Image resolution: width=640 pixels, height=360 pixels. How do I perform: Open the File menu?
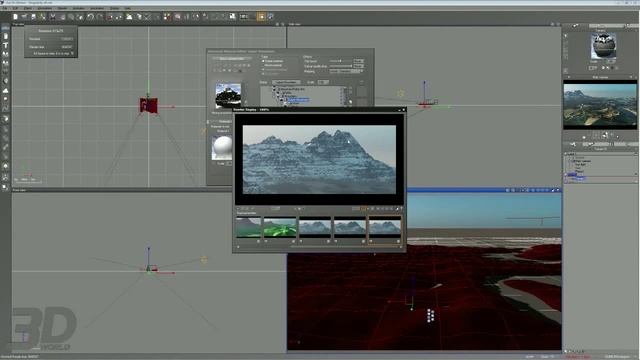(5, 8)
